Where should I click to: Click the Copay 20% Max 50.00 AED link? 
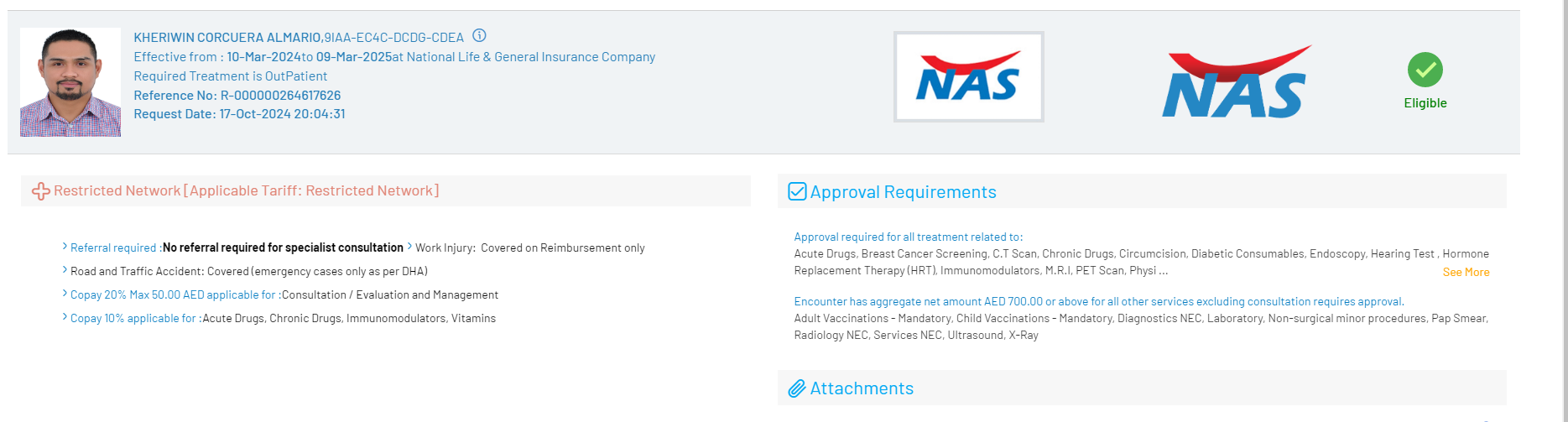(x=172, y=295)
